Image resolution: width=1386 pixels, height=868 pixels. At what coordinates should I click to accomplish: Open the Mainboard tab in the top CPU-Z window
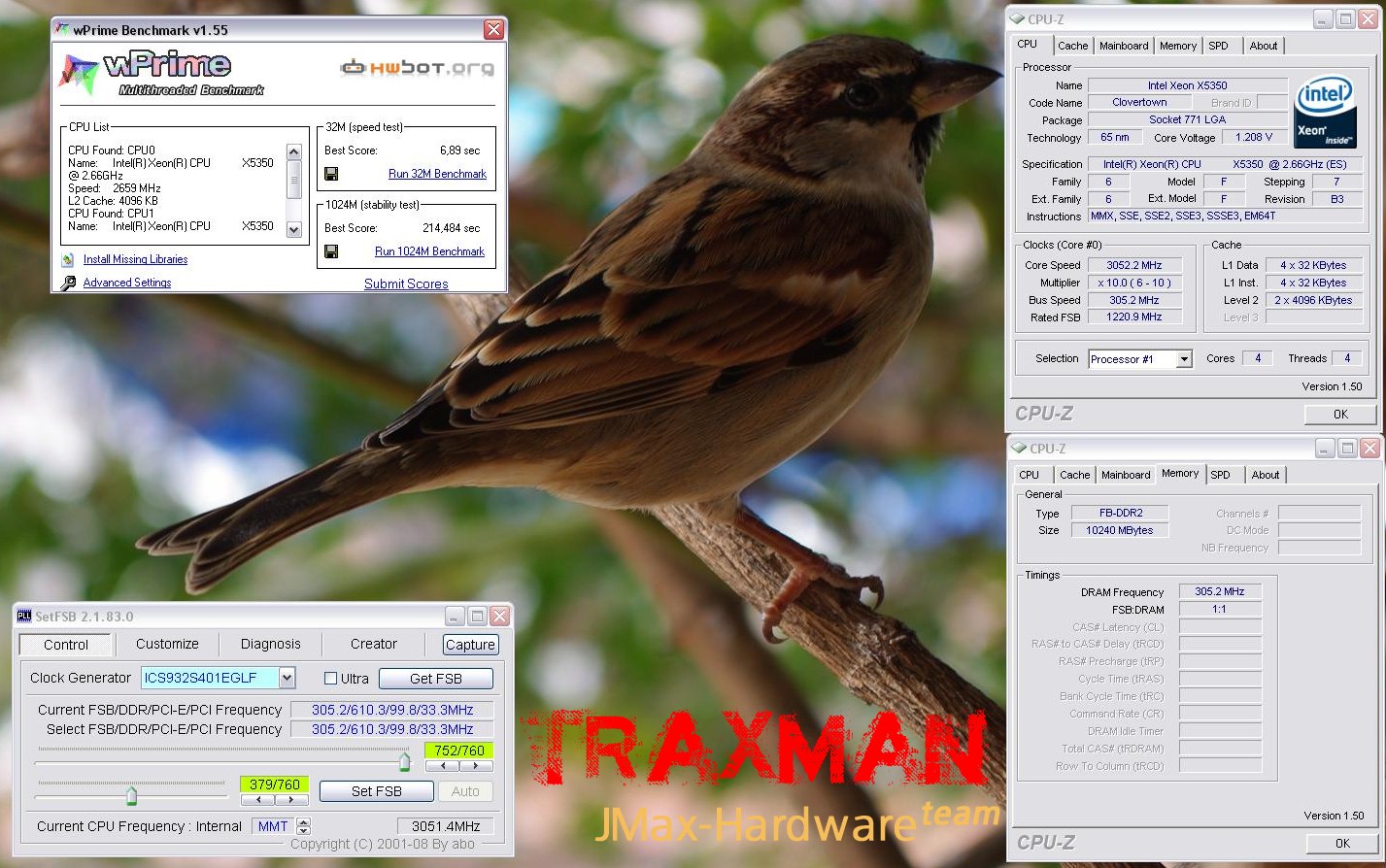pyautogui.click(x=1124, y=46)
